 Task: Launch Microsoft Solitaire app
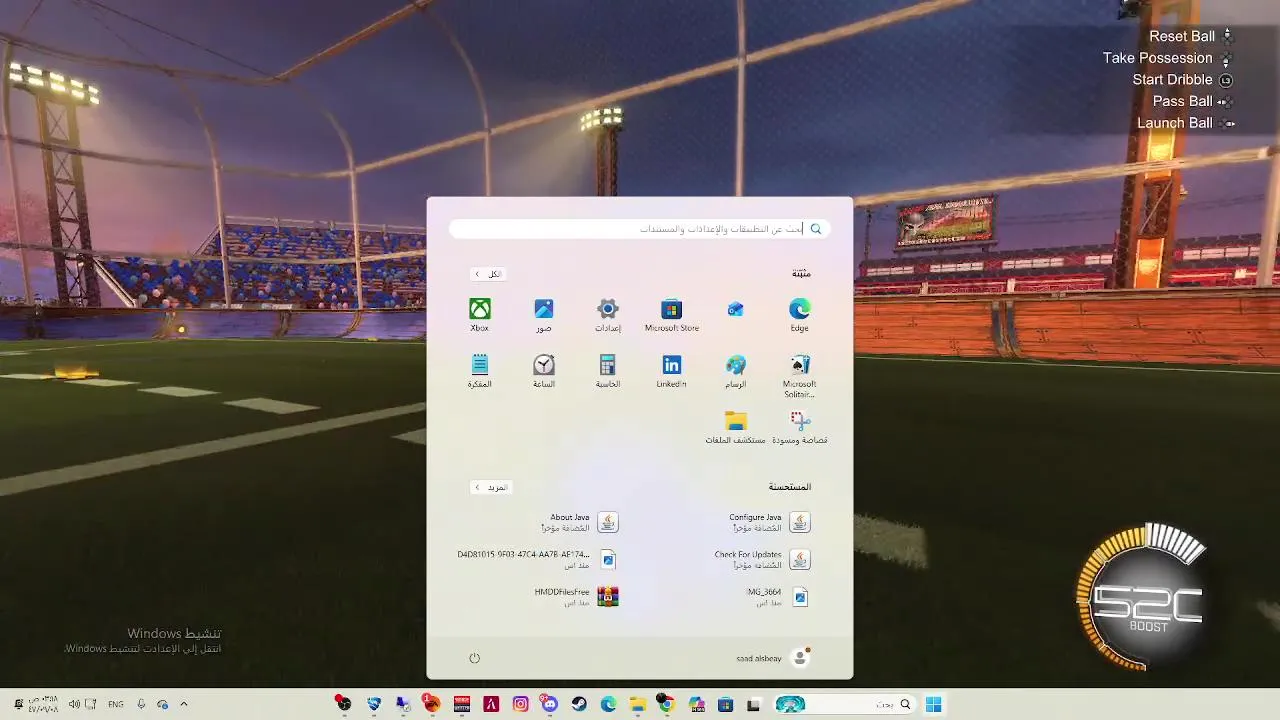coord(799,375)
